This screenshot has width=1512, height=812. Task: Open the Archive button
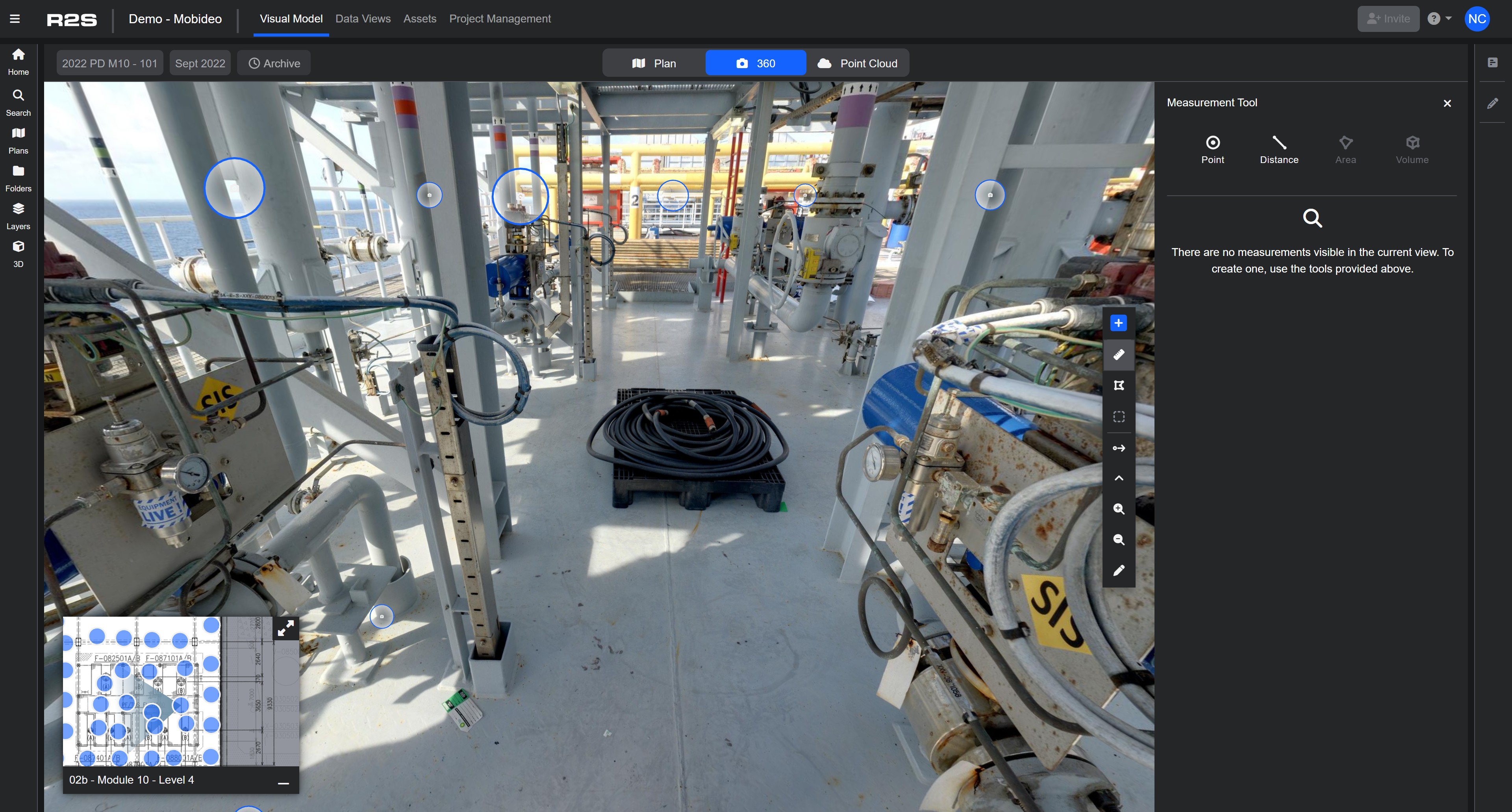(274, 63)
